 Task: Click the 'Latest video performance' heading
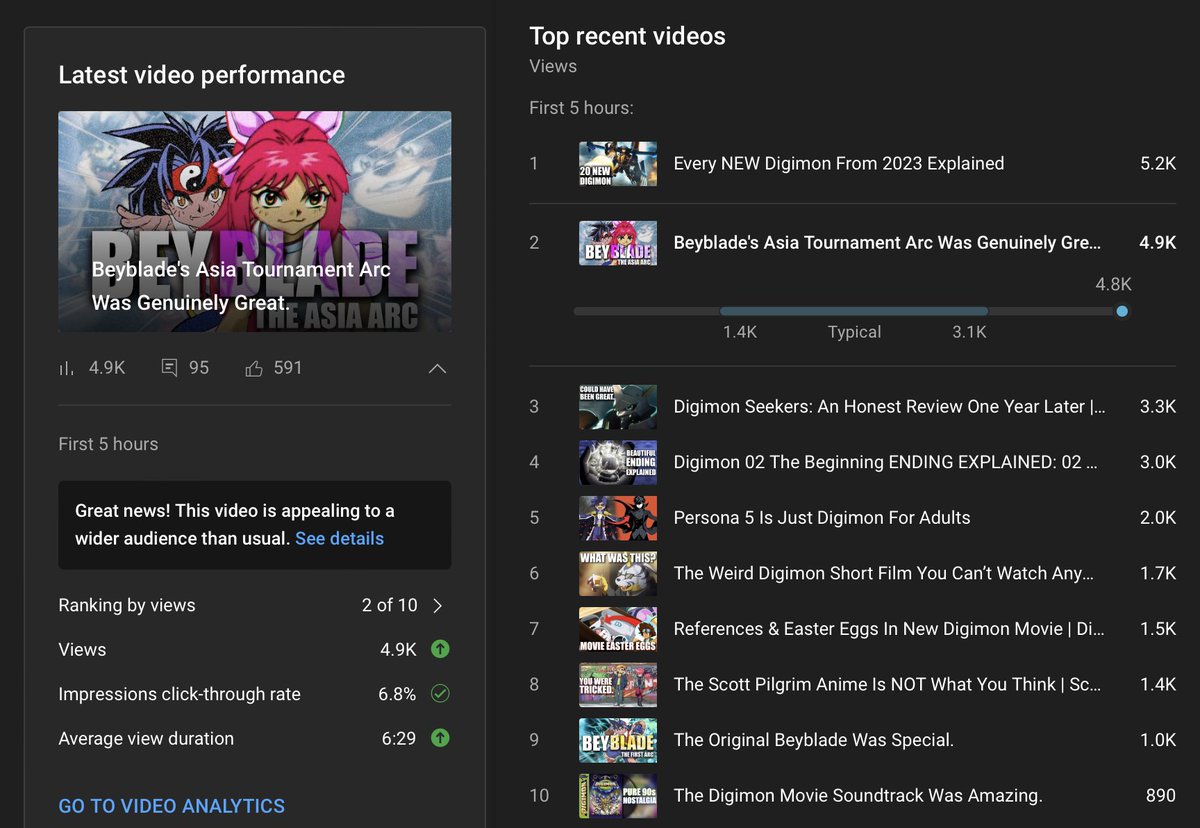tap(202, 75)
